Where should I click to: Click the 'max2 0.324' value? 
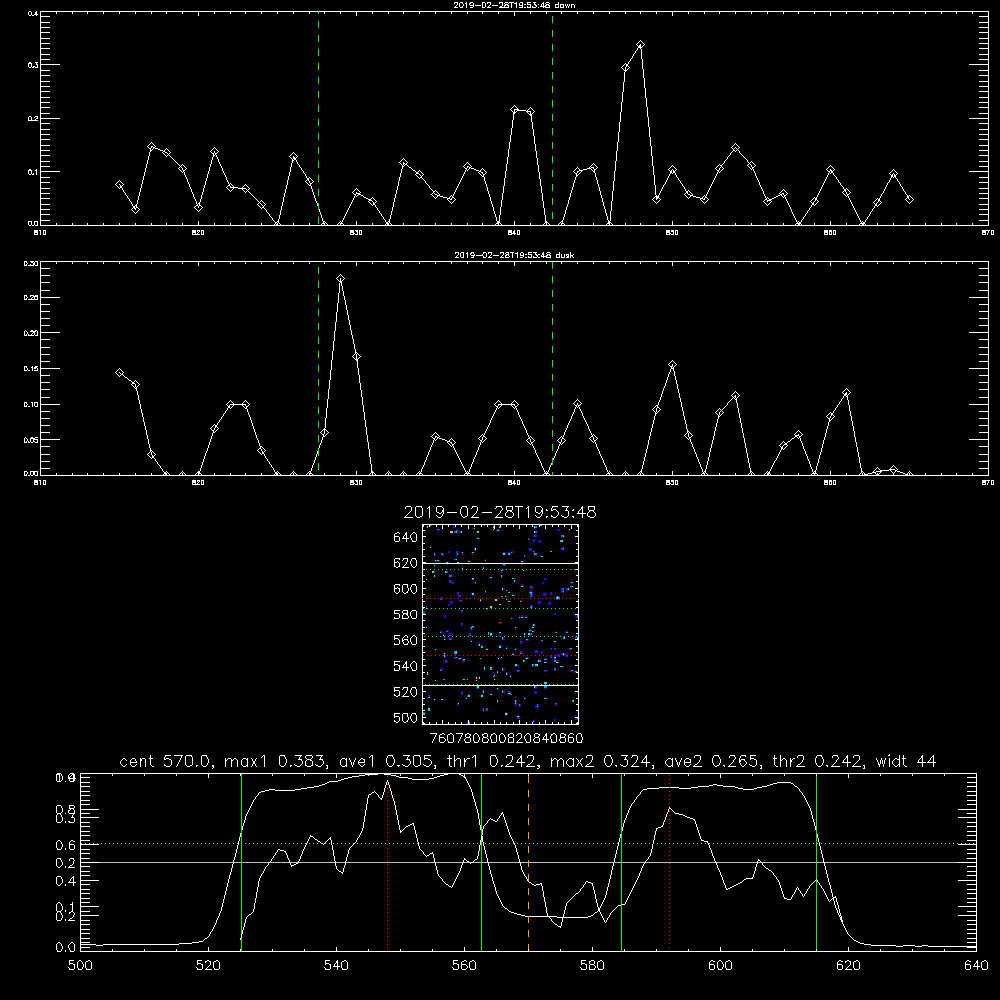coord(601,761)
